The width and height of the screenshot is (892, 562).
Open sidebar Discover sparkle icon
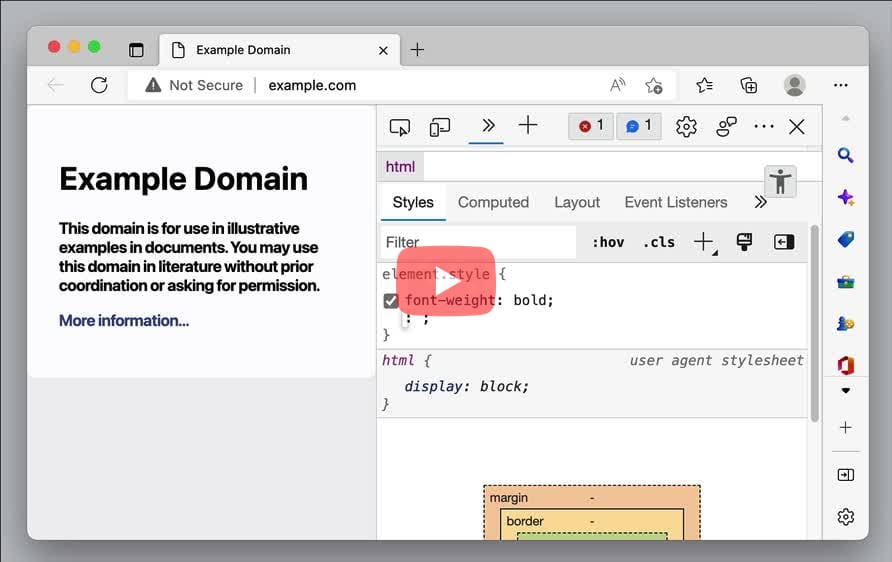point(846,197)
